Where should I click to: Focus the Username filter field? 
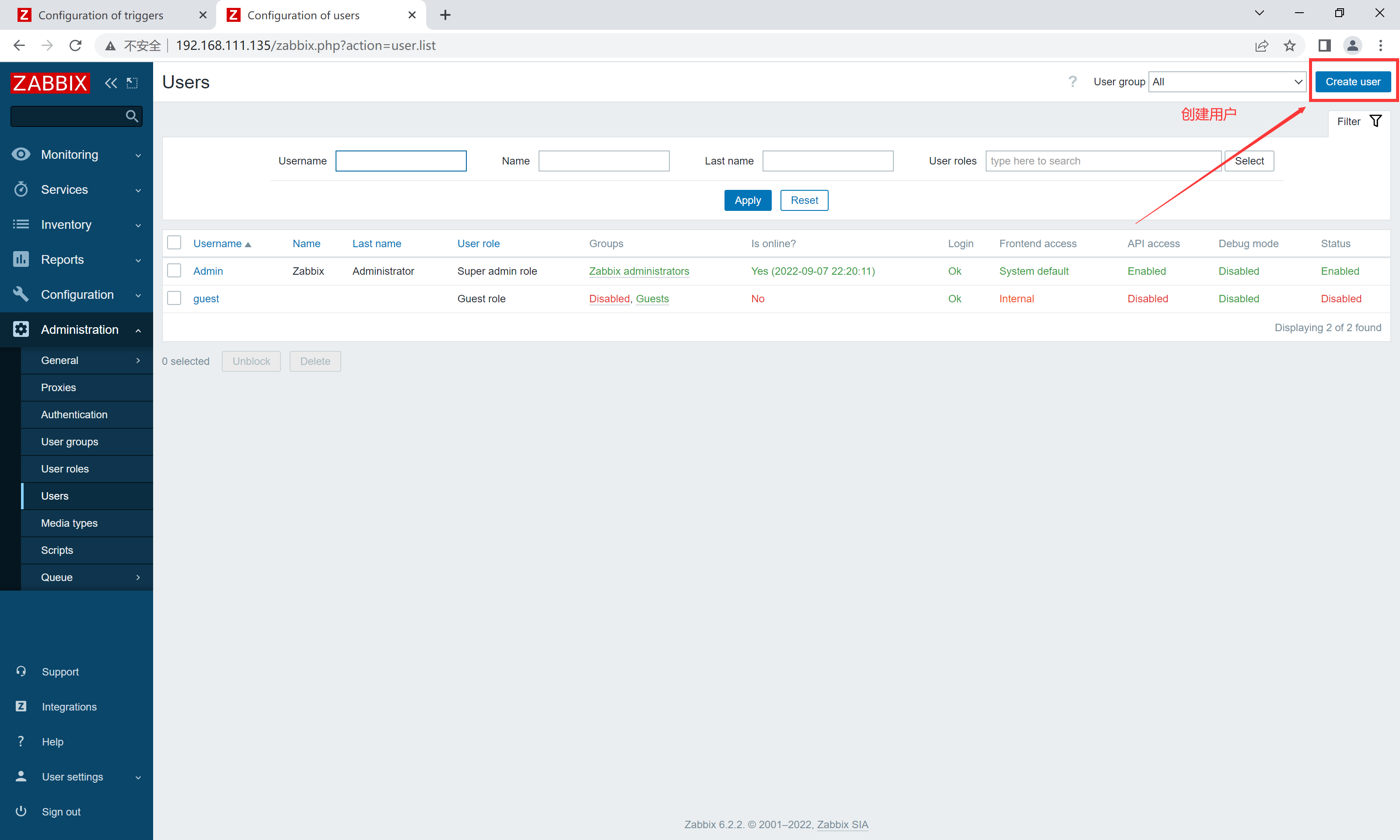pyautogui.click(x=401, y=161)
